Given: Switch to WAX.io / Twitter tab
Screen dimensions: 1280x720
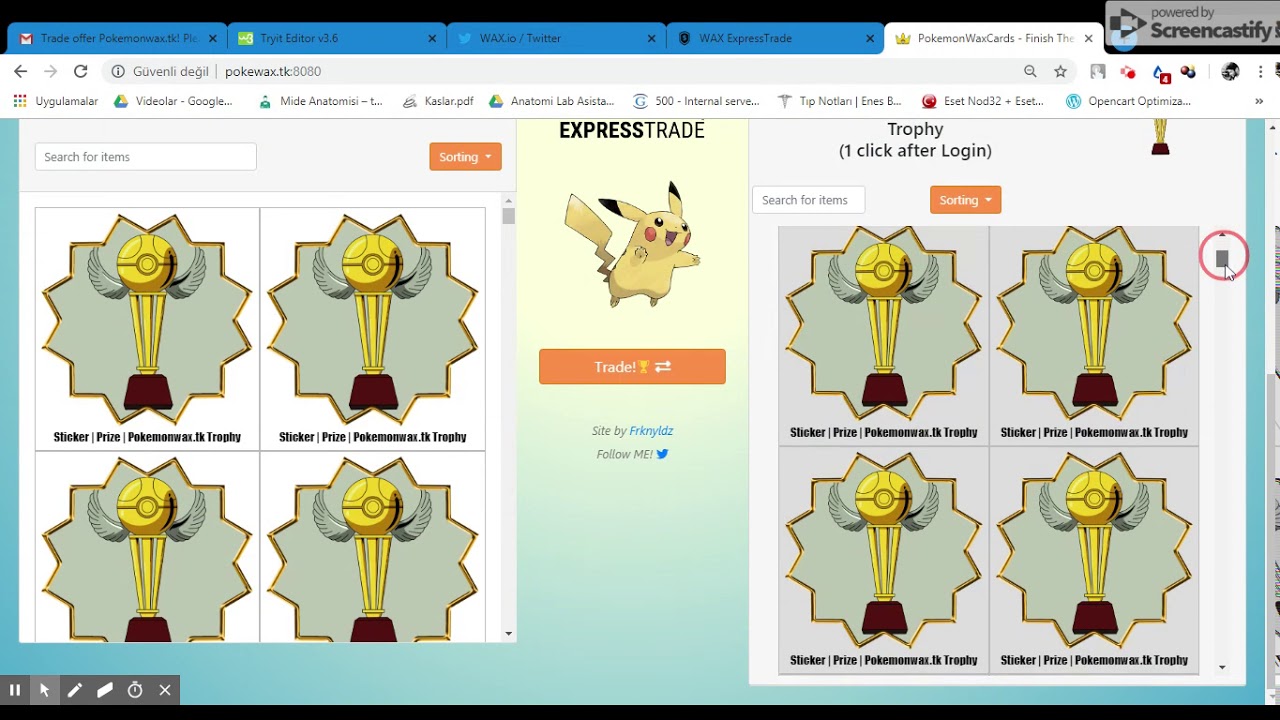Looking at the screenshot, I should pyautogui.click(x=557, y=38).
